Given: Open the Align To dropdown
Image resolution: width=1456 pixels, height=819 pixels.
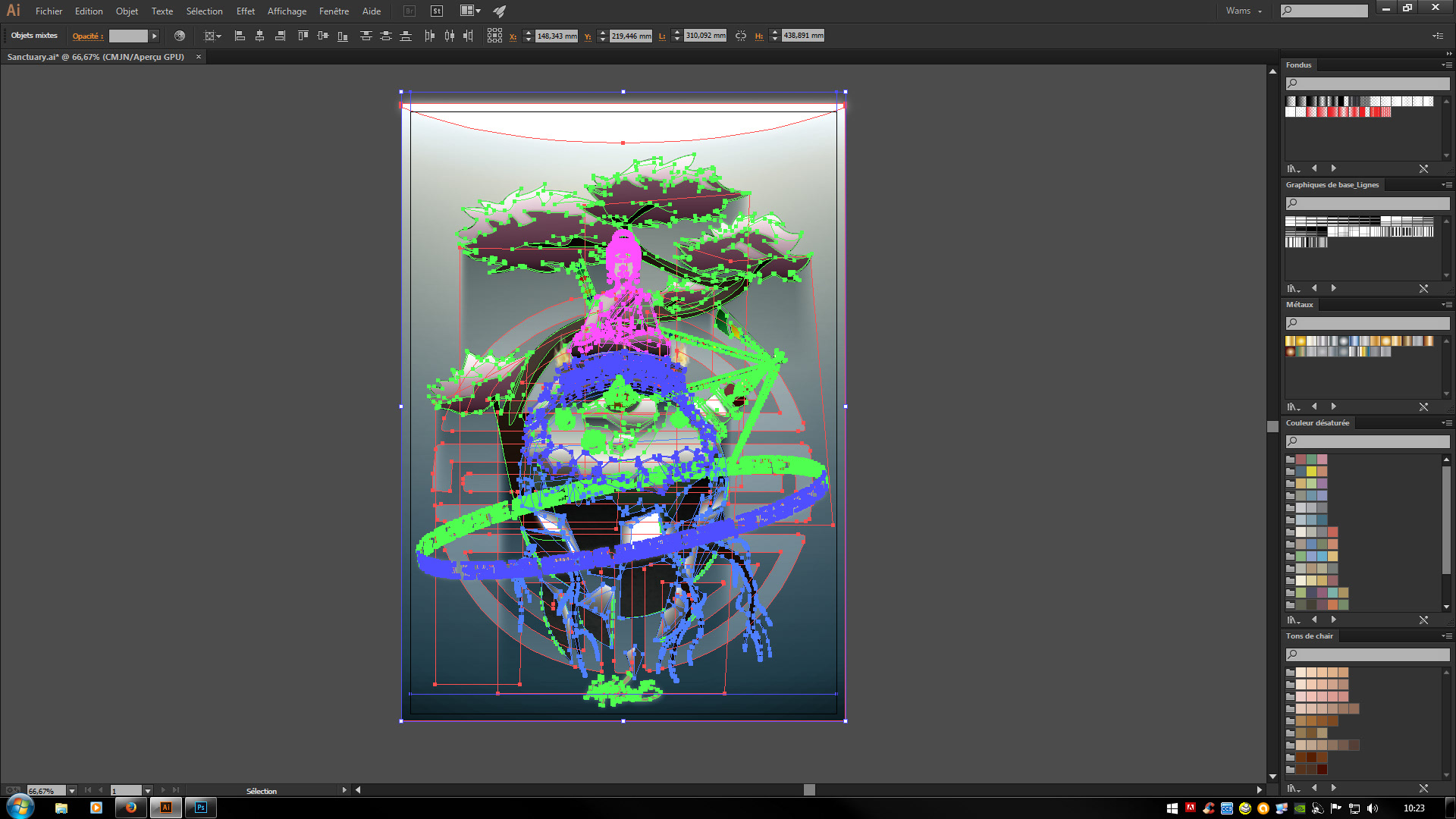Looking at the screenshot, I should (x=212, y=36).
